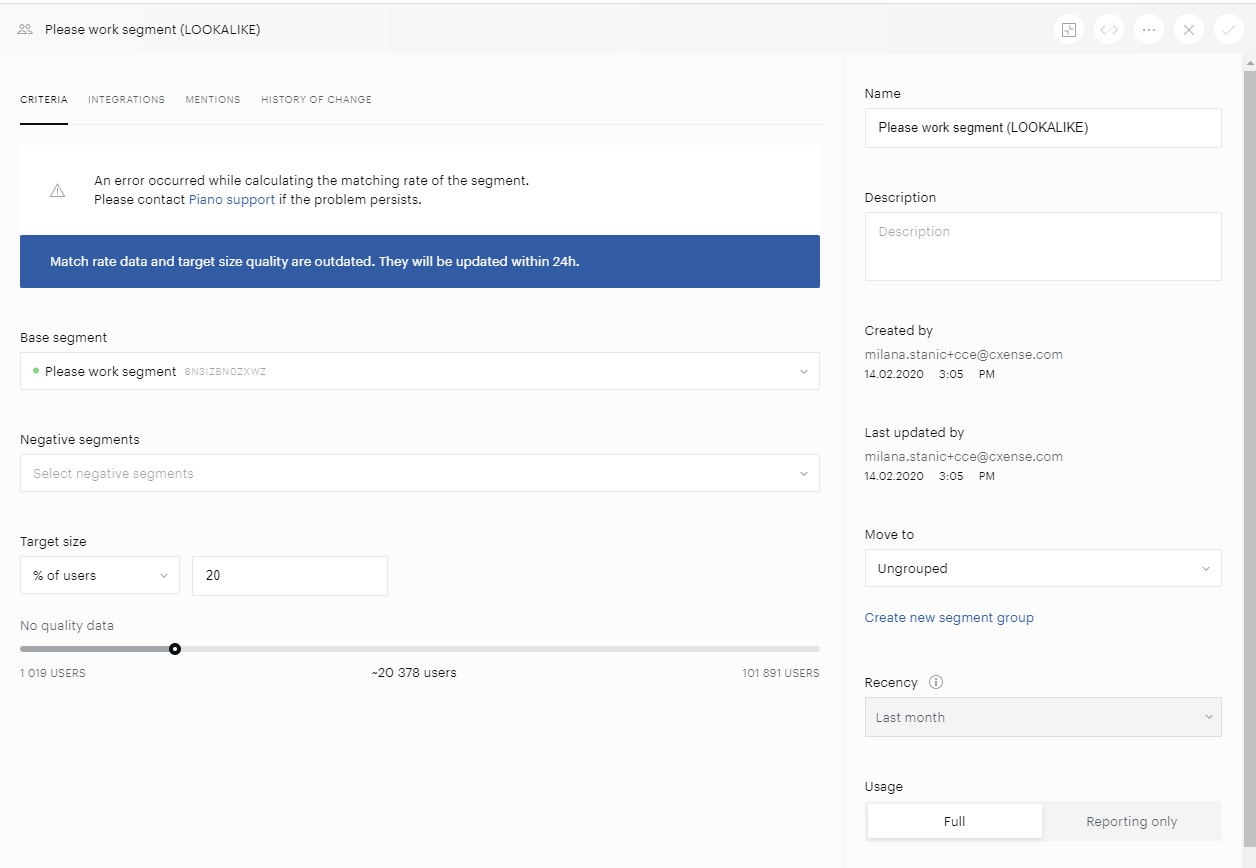Open the % of users dropdown
1256x868 pixels.
tap(100, 575)
